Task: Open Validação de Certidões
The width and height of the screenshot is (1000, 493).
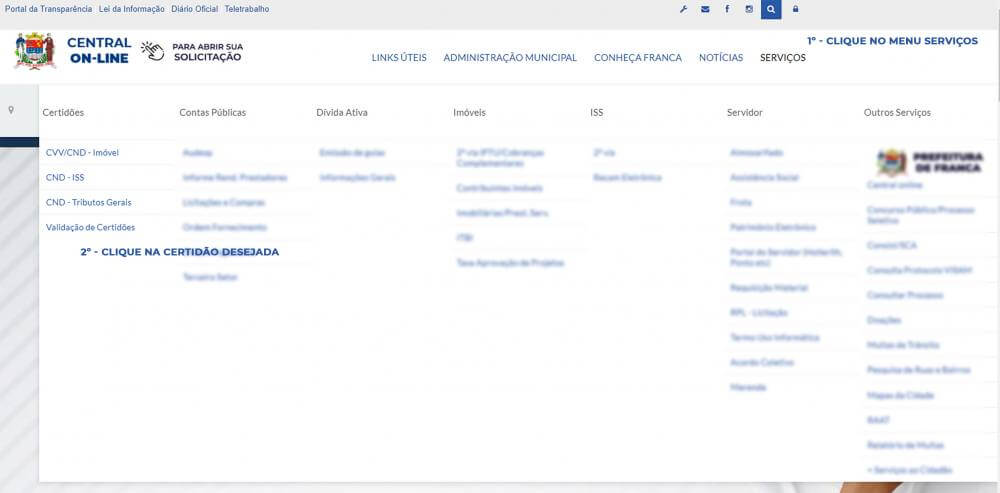Action: pyautogui.click(x=91, y=227)
